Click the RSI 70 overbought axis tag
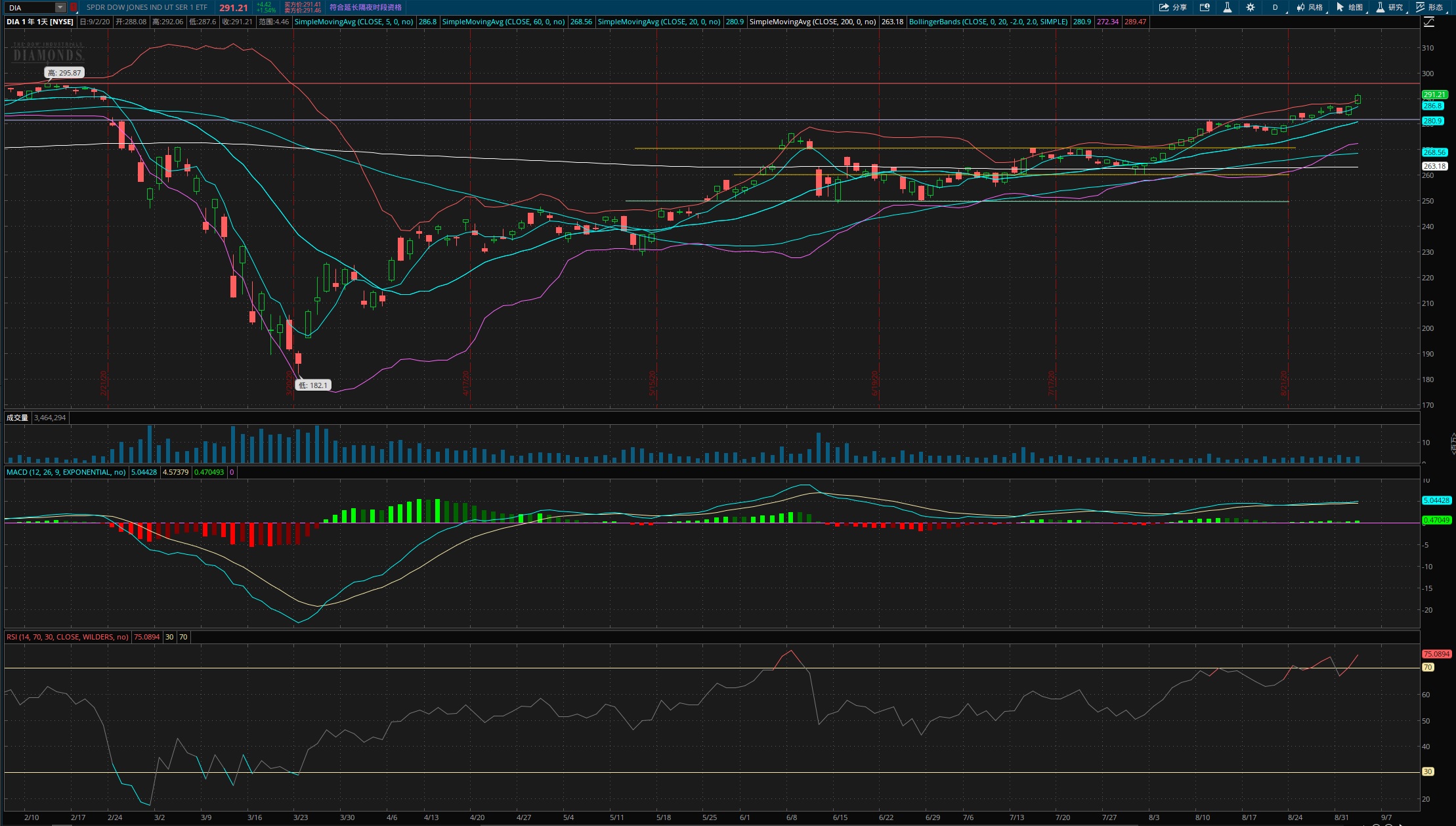 1428,667
